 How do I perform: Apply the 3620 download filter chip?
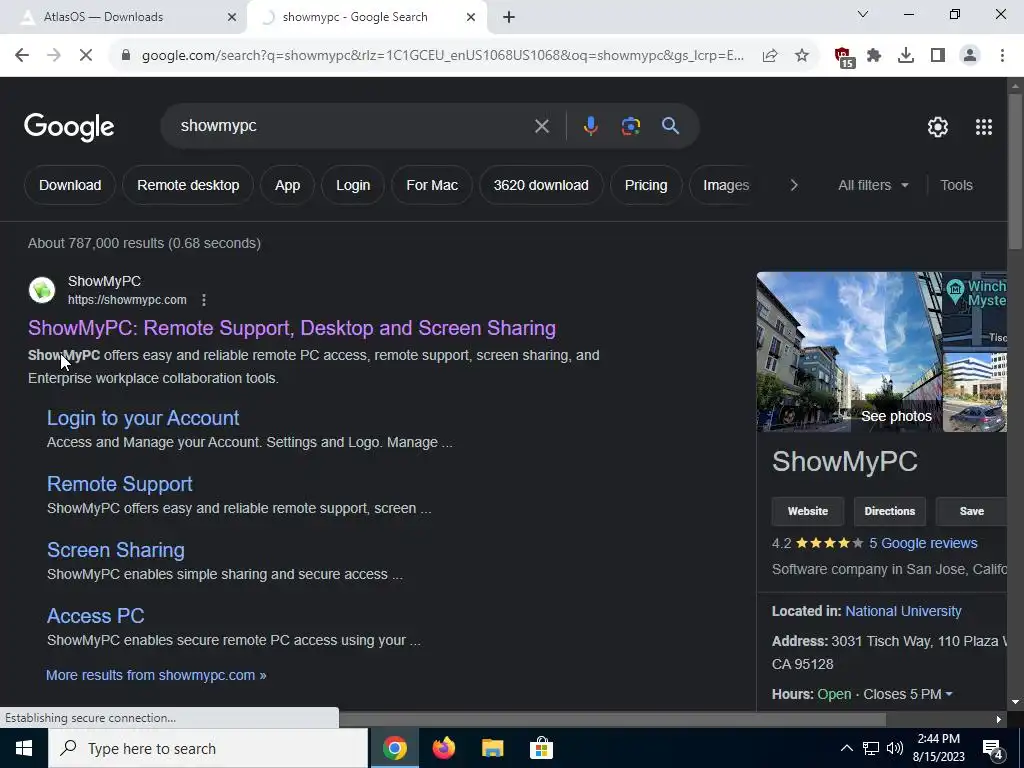pos(541,185)
